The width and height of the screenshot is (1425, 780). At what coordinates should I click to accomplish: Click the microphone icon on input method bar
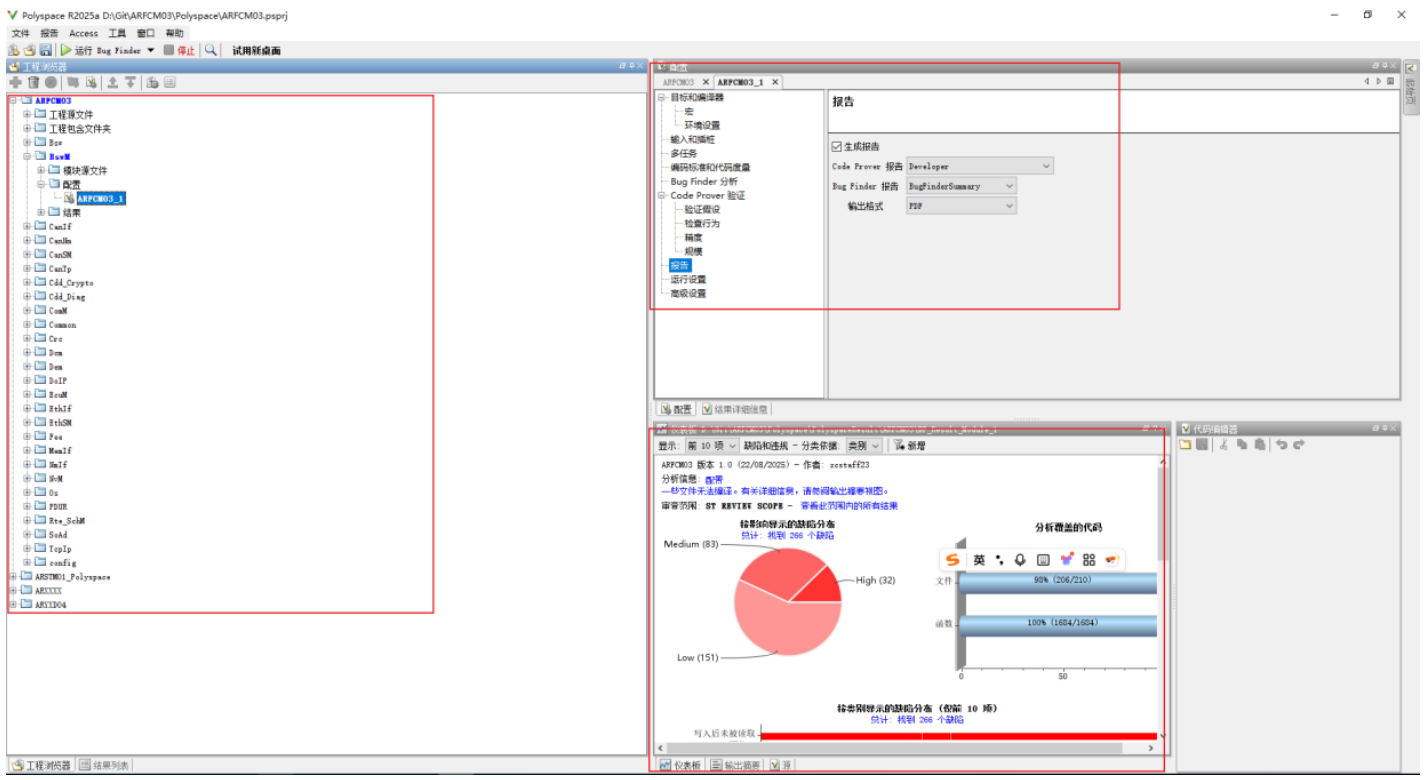pos(1020,560)
